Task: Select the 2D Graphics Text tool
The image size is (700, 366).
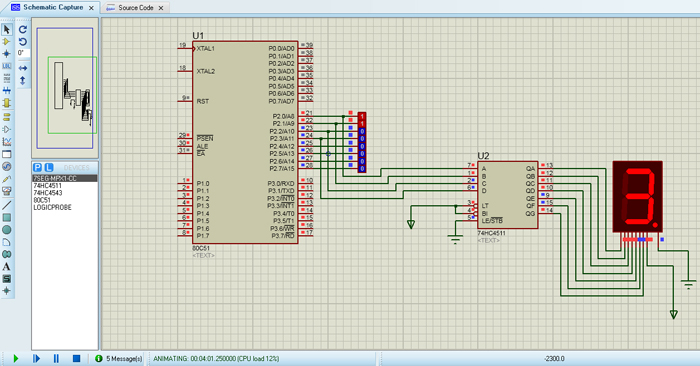Action: pos(6,266)
